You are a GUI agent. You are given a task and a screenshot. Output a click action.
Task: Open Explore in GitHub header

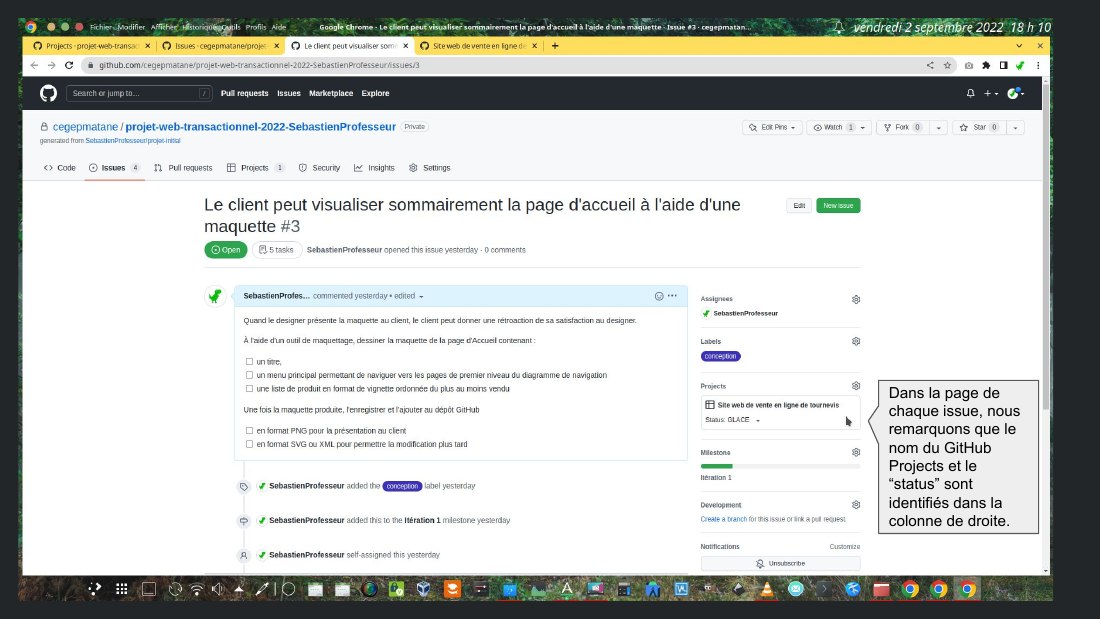click(x=375, y=93)
